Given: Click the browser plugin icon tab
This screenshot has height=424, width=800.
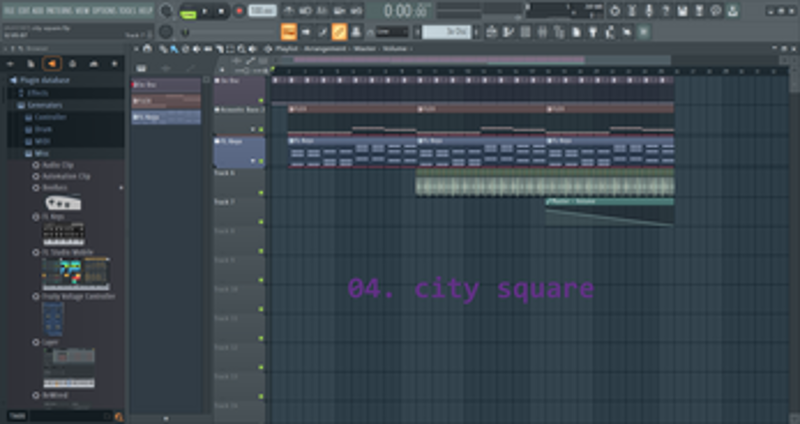Looking at the screenshot, I should click(x=72, y=64).
